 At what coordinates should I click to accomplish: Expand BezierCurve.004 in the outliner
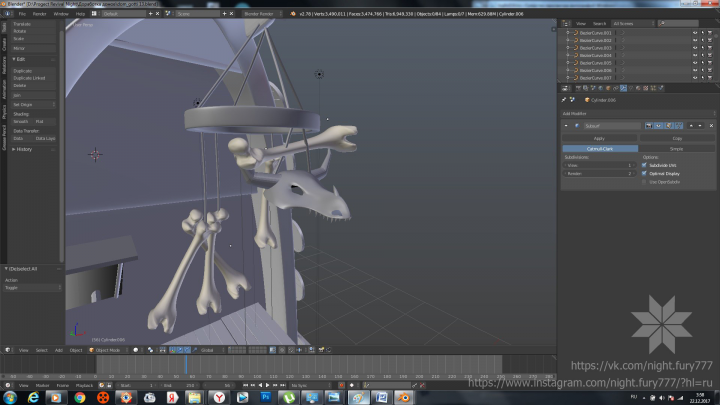568,56
